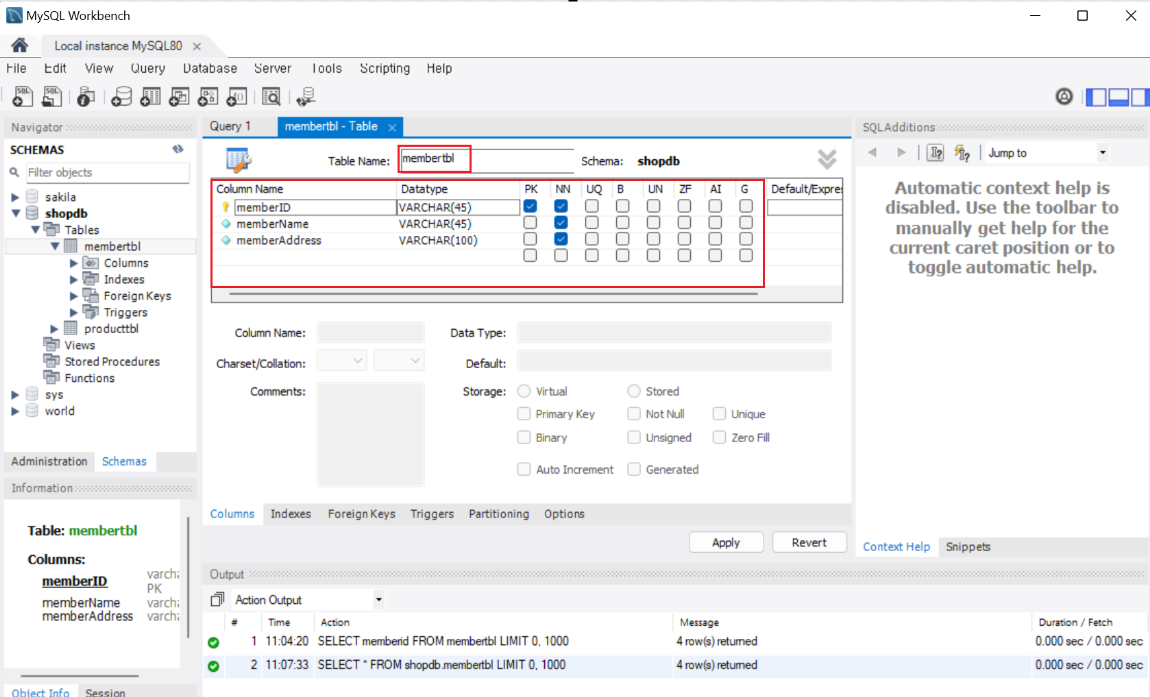Click the table editor icon beside Table Name
Image resolution: width=1150 pixels, height=697 pixels.
(238, 159)
